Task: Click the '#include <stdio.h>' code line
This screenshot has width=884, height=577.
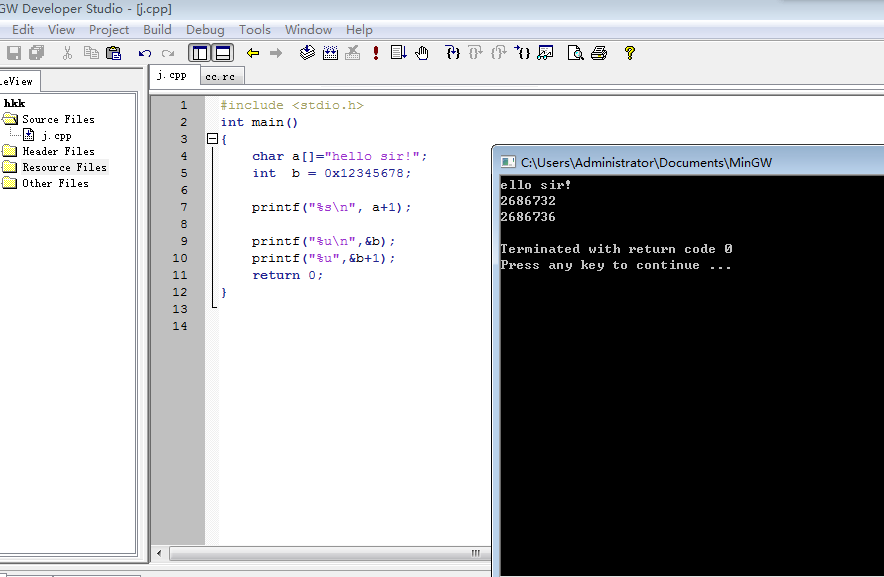Action: point(292,105)
